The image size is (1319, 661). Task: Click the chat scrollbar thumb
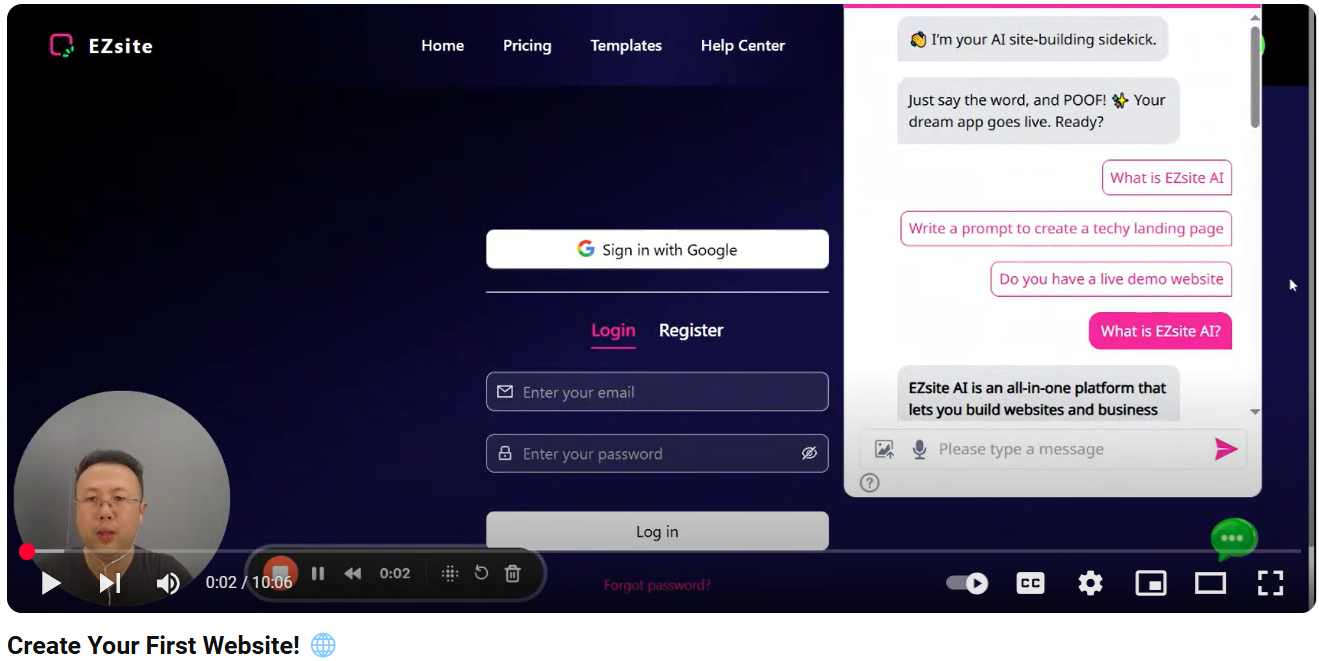coord(1255,76)
